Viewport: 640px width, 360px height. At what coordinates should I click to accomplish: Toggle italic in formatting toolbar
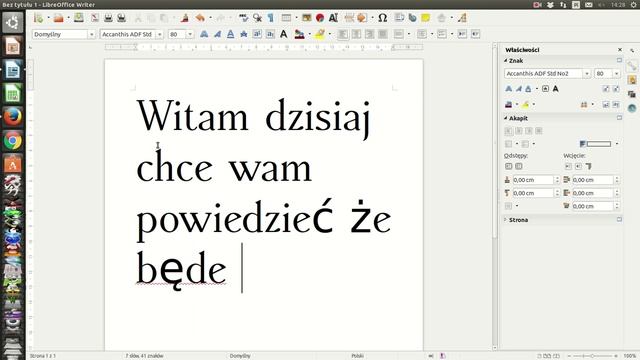pos(217,34)
